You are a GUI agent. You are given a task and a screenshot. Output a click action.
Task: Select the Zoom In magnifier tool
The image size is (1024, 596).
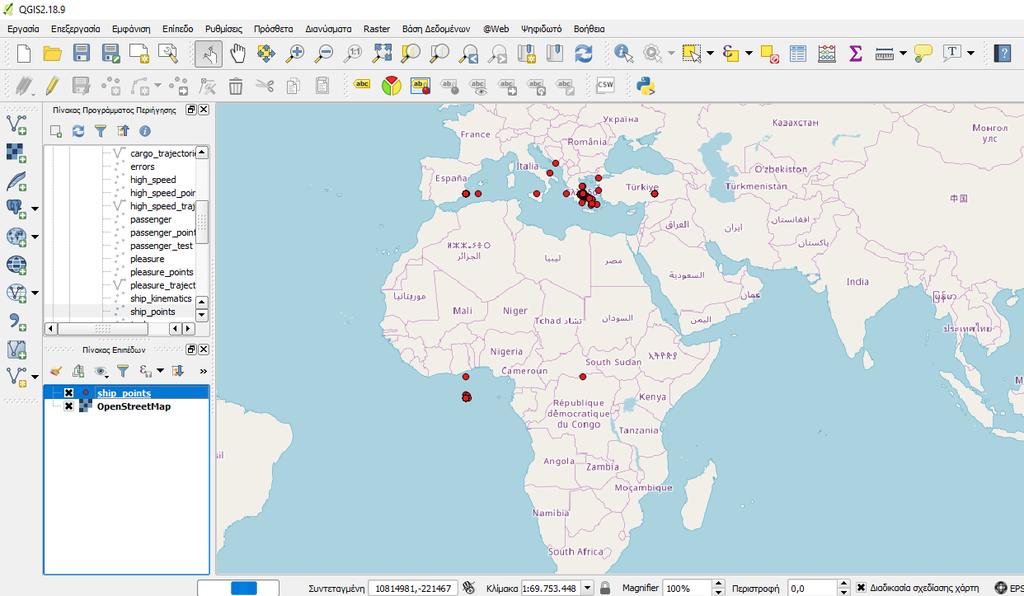coord(295,53)
